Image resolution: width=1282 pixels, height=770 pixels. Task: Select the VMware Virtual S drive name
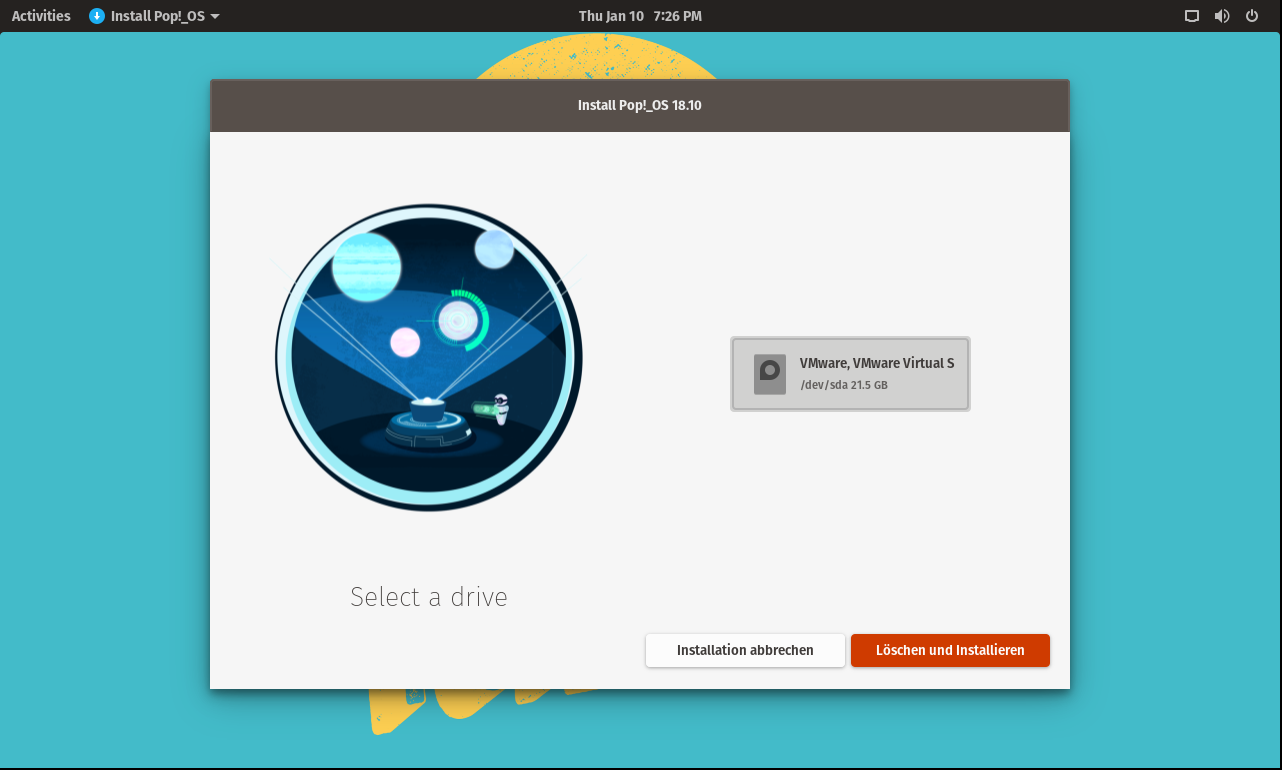click(x=876, y=363)
